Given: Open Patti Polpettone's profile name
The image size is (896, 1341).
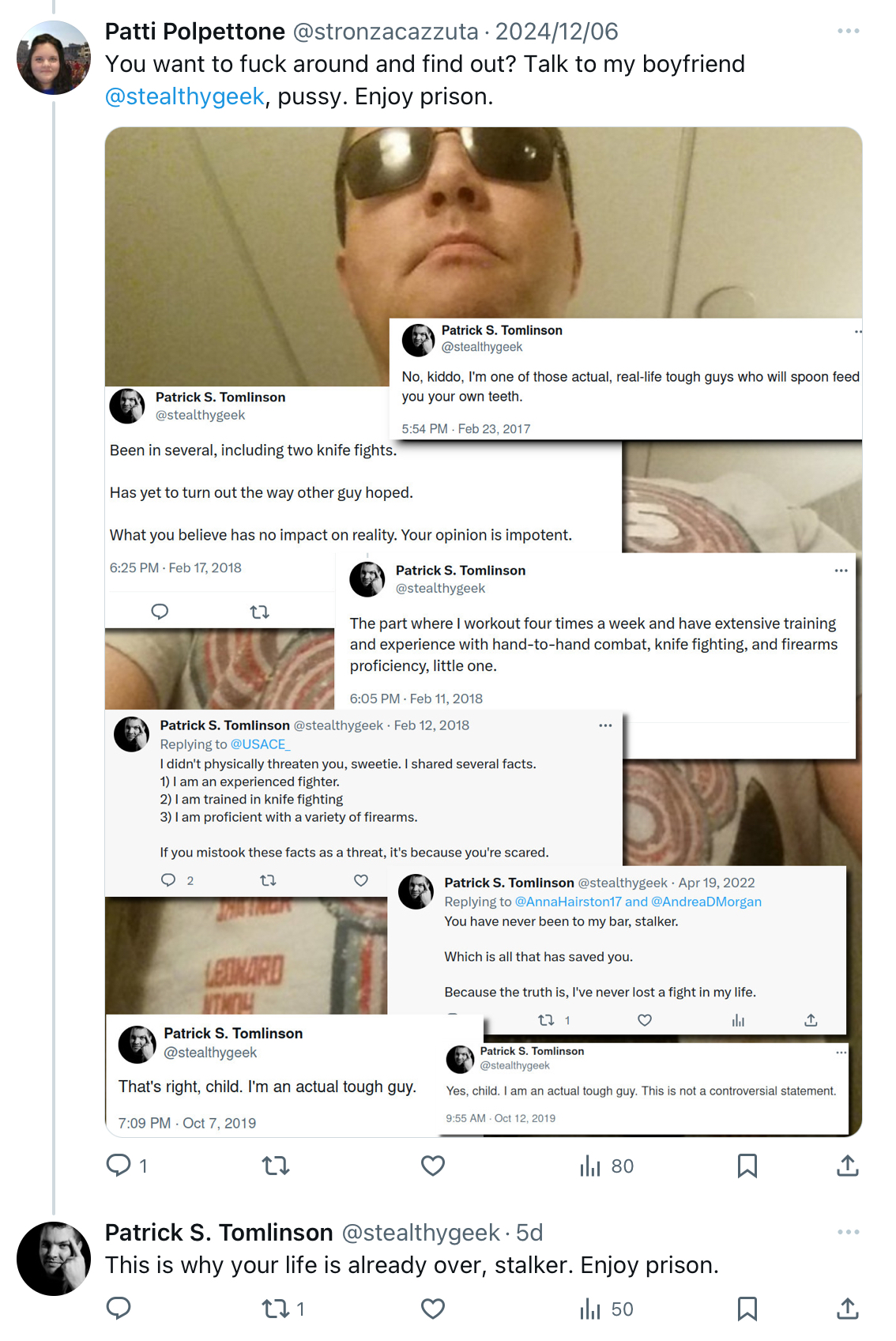Looking at the screenshot, I should pyautogui.click(x=195, y=32).
